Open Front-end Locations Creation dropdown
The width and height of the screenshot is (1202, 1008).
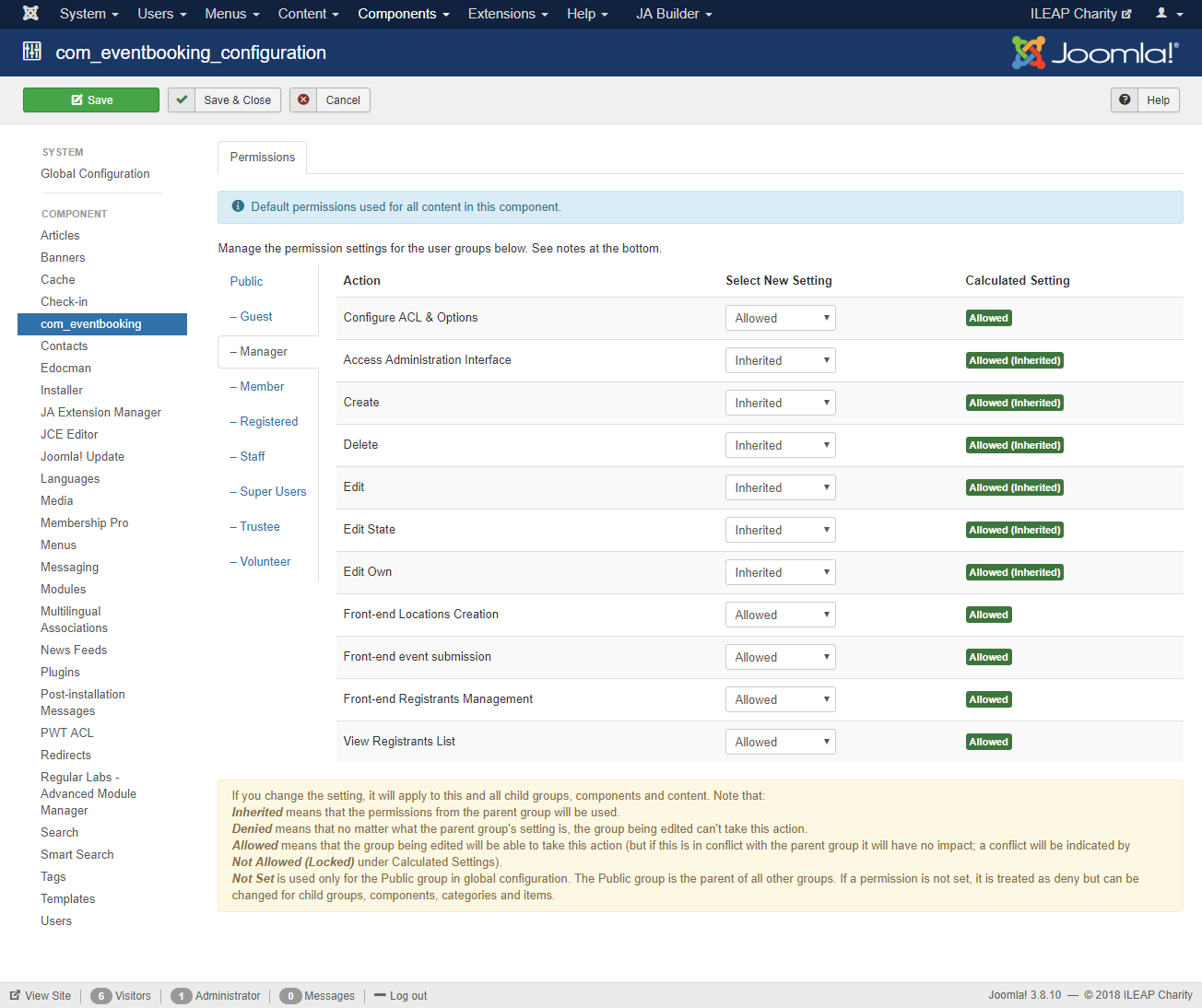click(x=780, y=615)
